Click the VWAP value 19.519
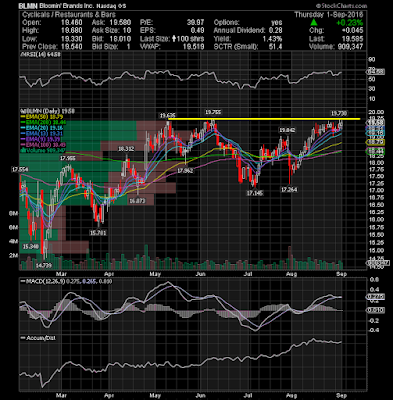Viewport: 393px width, 400px height. (194, 47)
